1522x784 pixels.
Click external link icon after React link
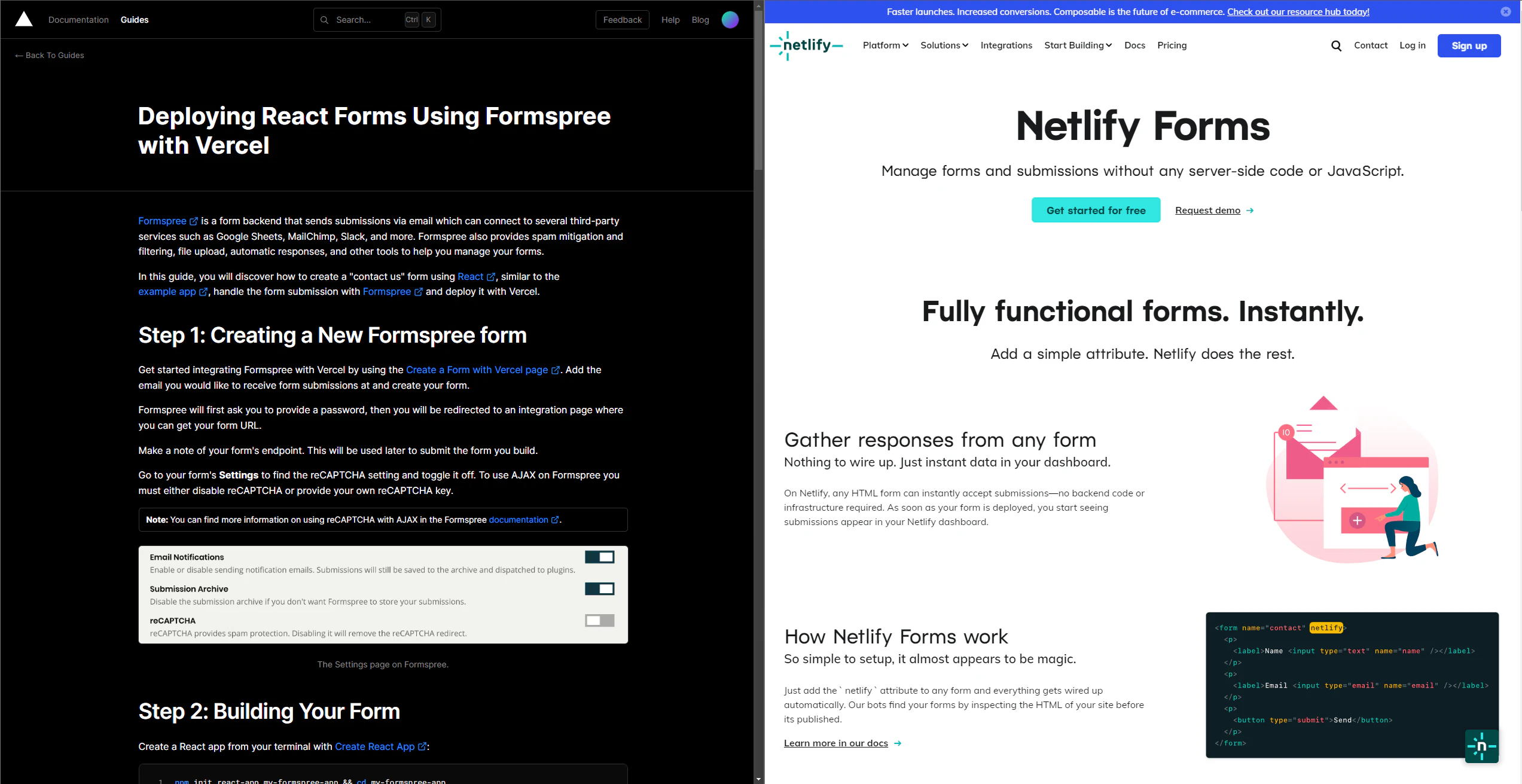point(491,277)
